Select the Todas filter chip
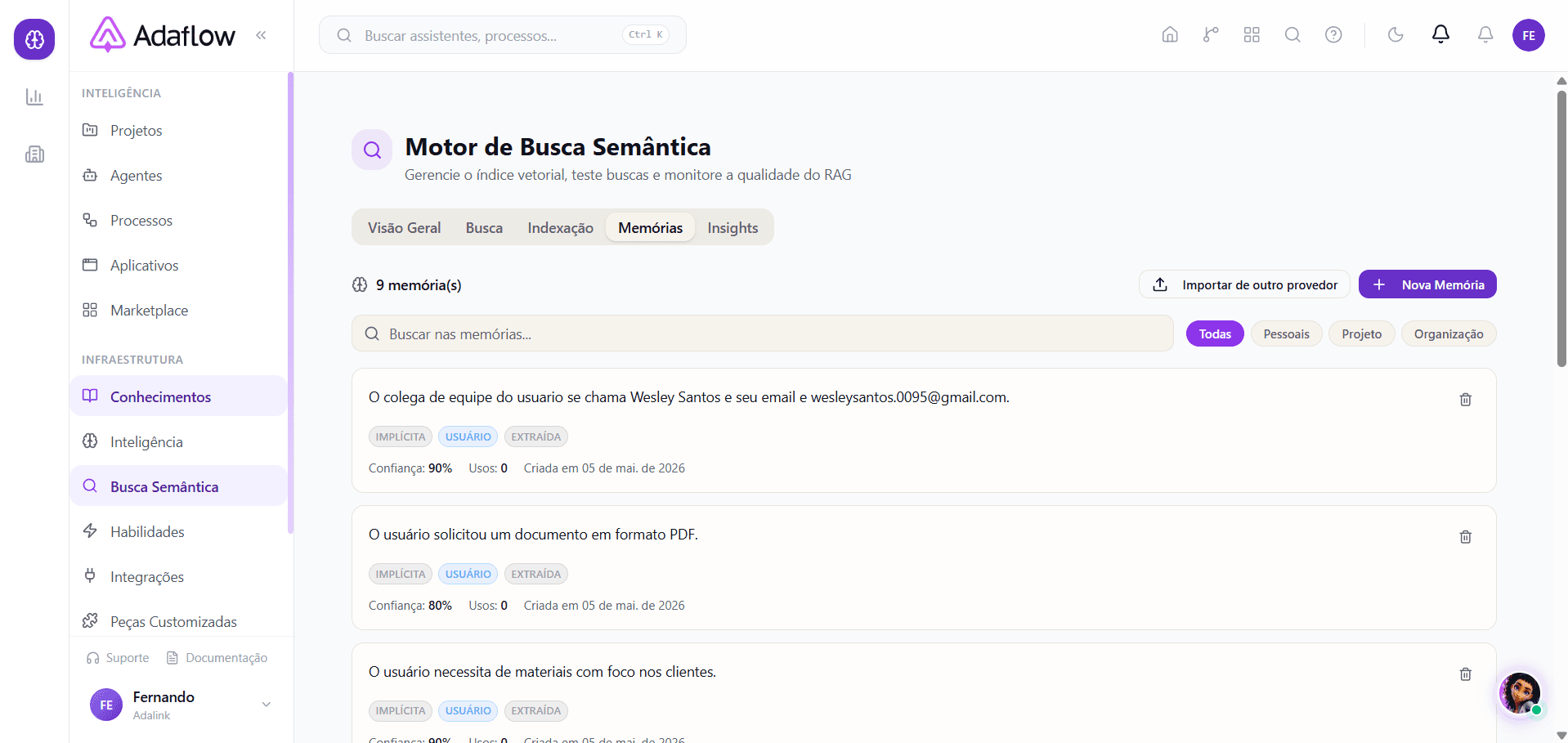The image size is (1568, 743). tap(1215, 333)
